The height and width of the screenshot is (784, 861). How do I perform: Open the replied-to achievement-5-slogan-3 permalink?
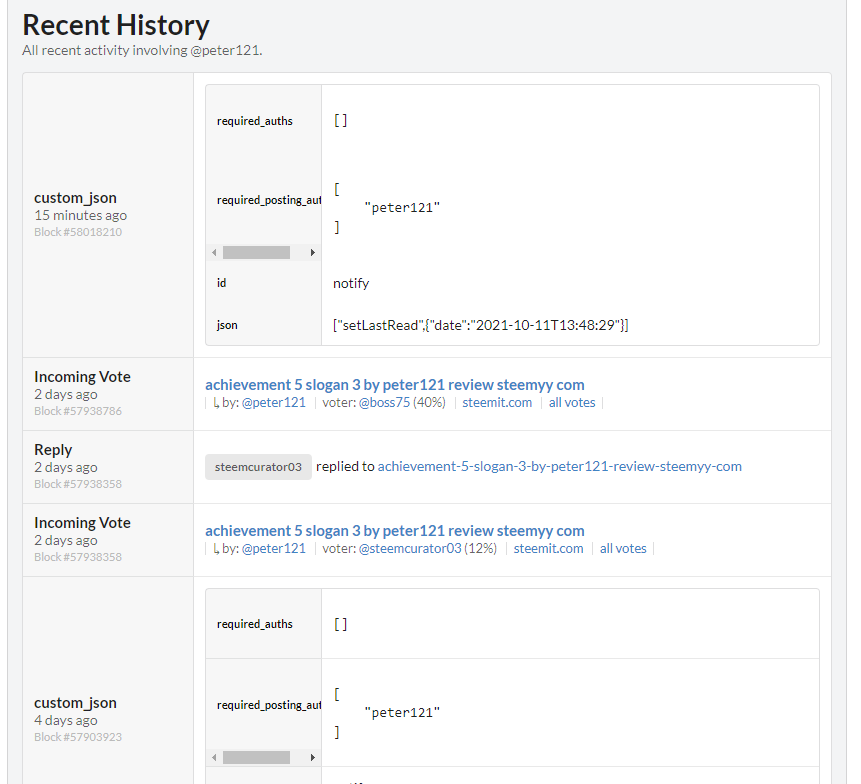pos(559,466)
